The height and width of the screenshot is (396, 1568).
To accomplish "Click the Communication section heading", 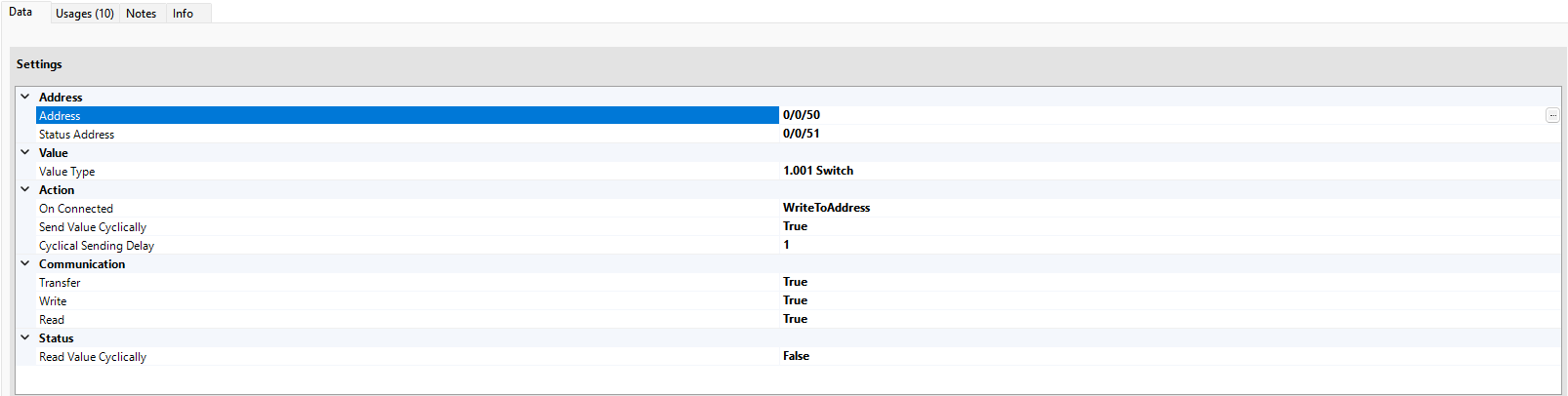I will tap(82, 264).
